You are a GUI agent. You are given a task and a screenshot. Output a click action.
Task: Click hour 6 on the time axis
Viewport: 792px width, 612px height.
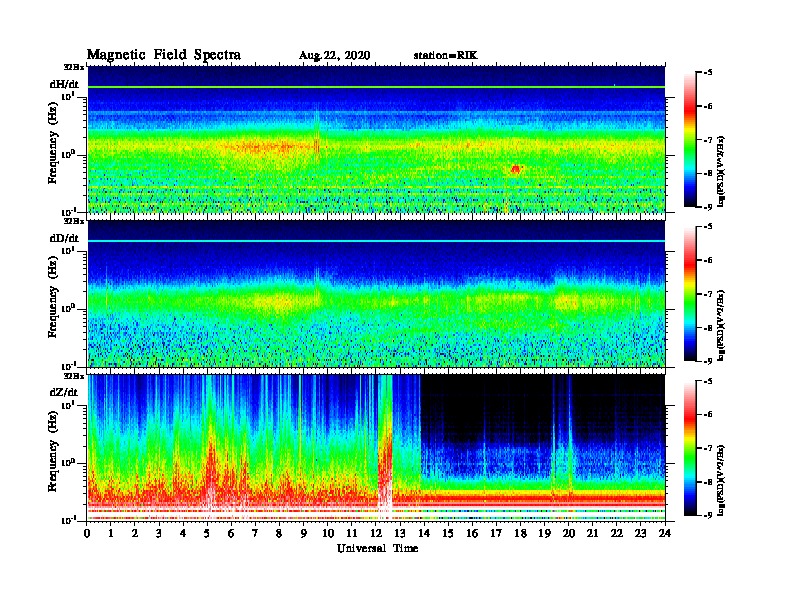231,533
